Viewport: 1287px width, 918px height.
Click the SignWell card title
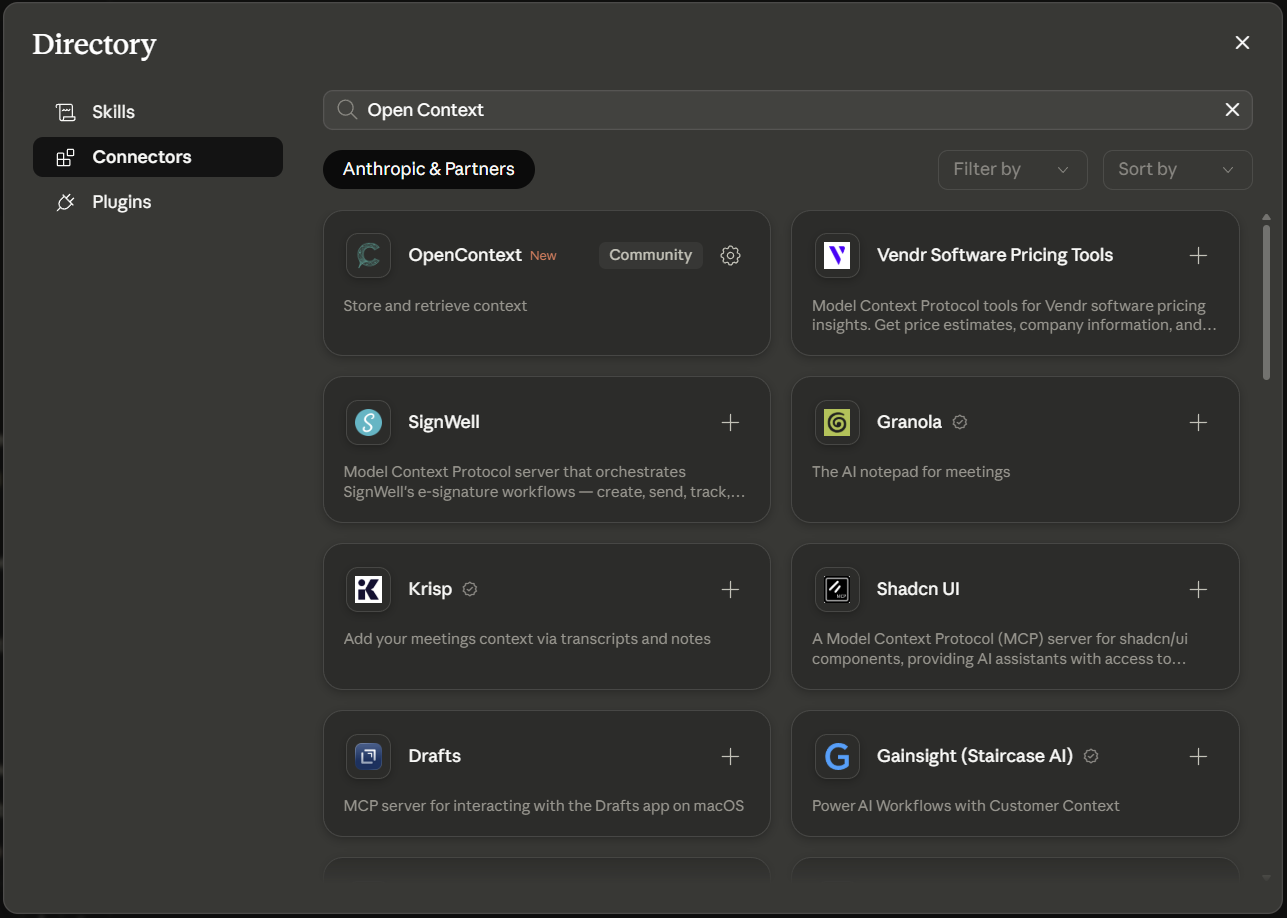coord(444,422)
